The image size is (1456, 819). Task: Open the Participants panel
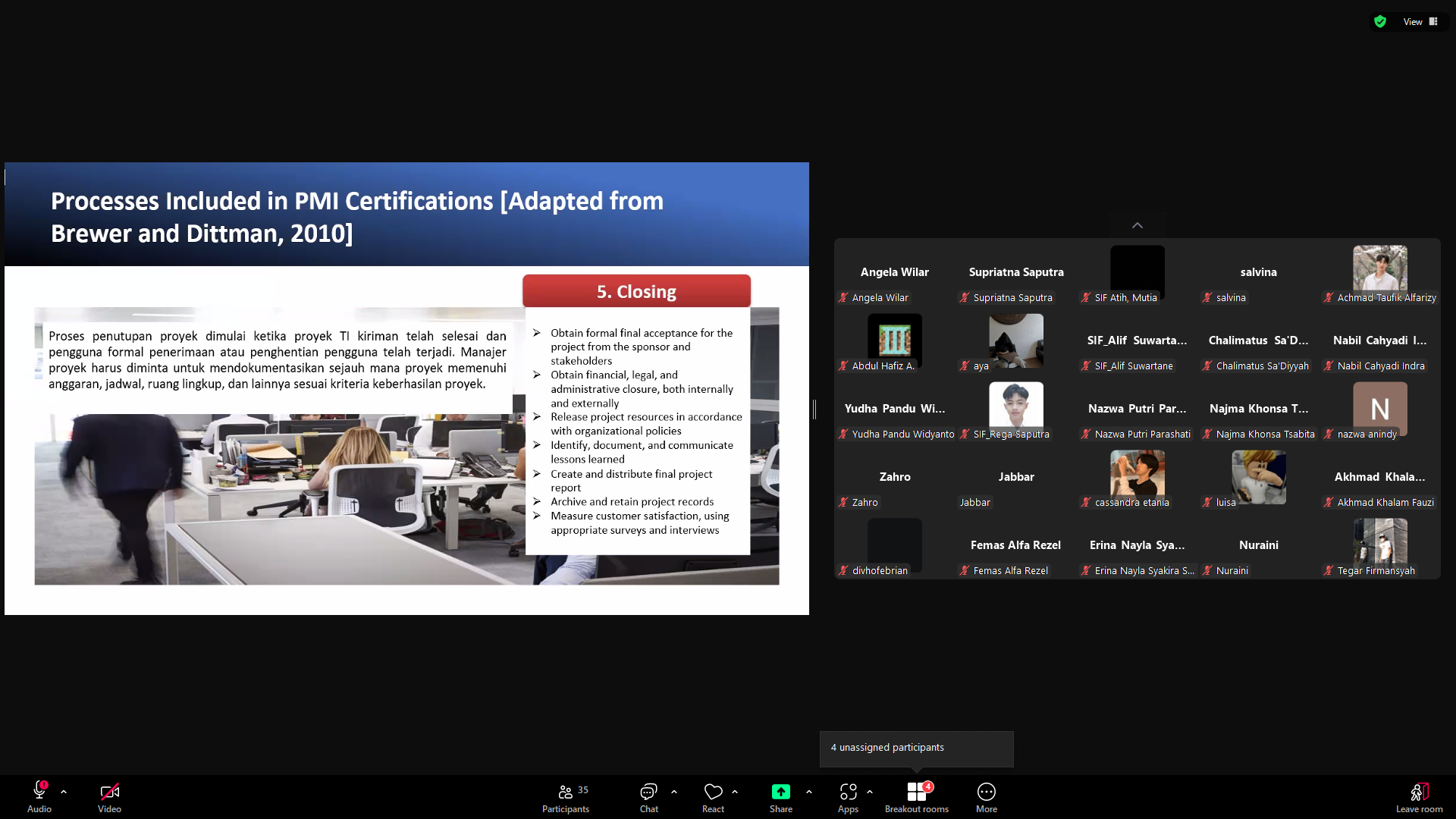(566, 797)
